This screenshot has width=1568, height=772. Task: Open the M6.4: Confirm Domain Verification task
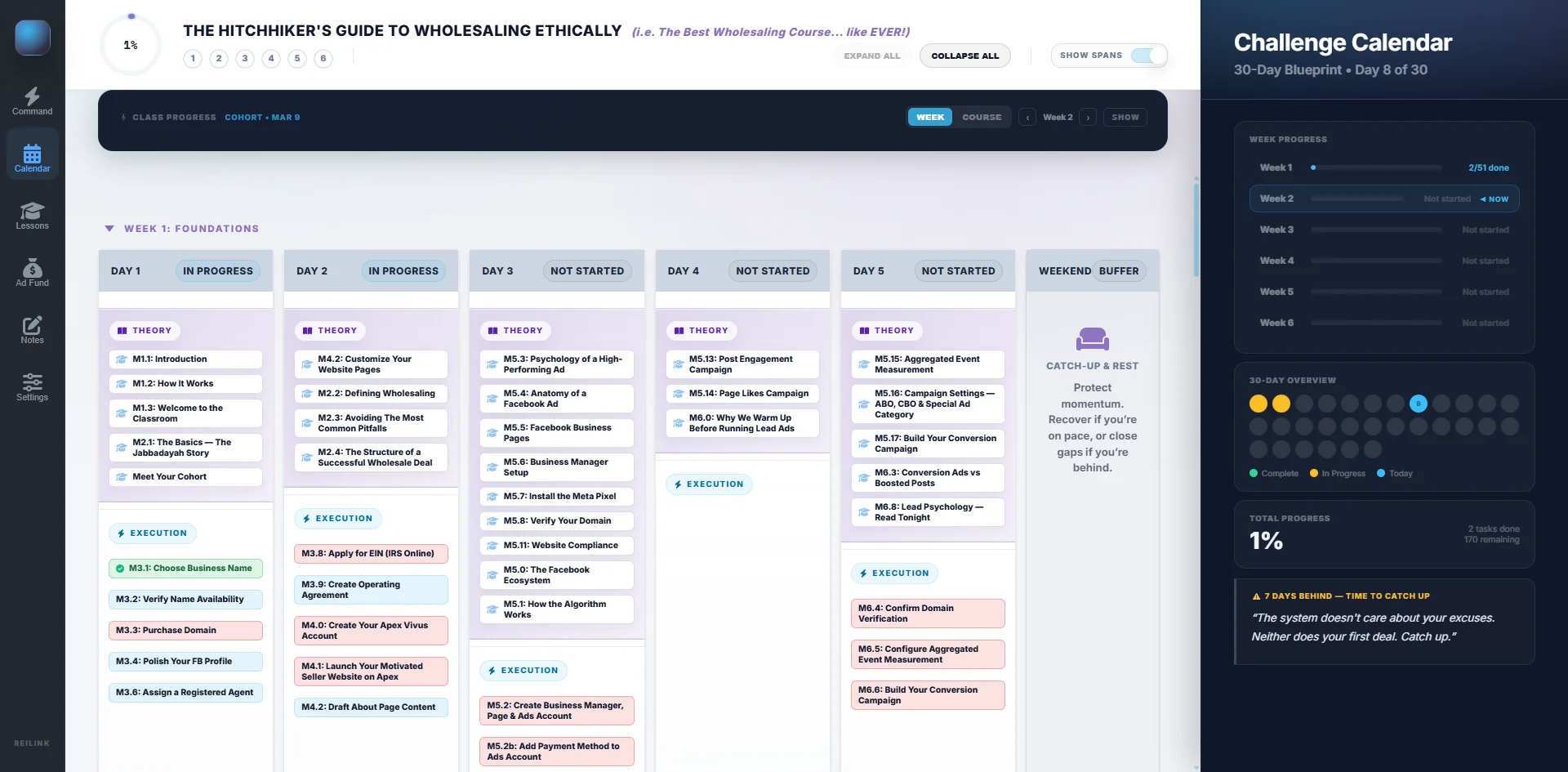coord(928,614)
